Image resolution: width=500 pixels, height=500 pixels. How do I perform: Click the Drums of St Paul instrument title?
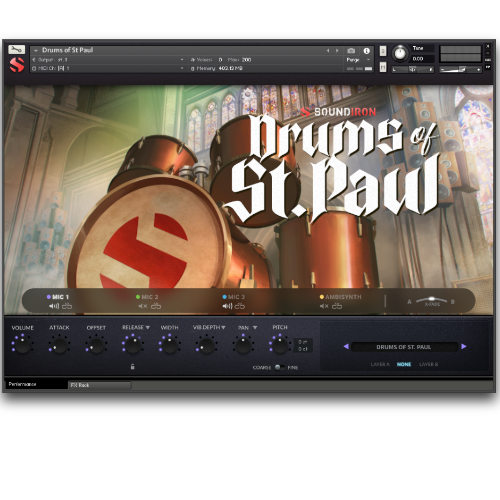point(68,50)
